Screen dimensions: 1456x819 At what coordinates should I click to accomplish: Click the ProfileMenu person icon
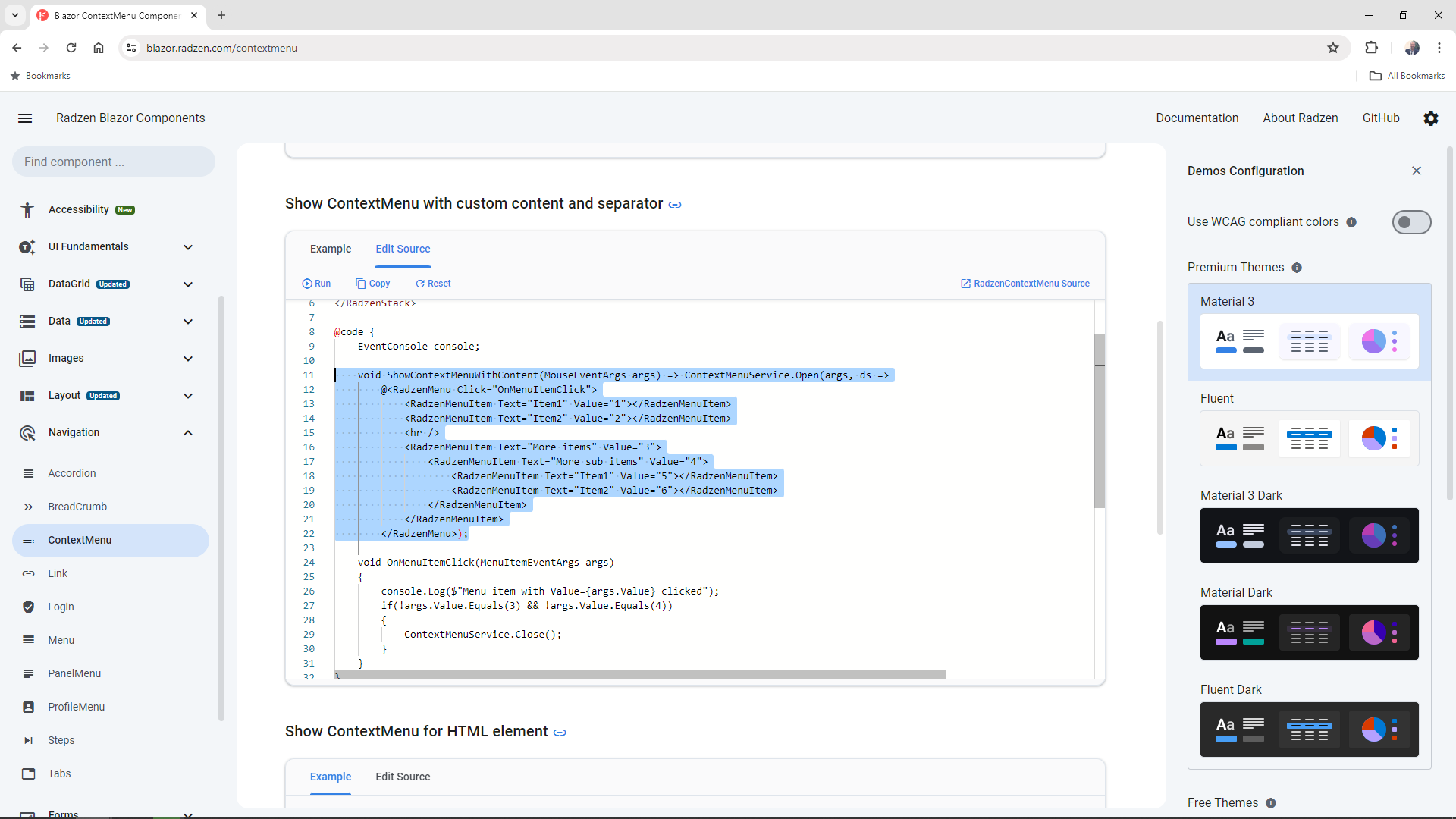28,708
